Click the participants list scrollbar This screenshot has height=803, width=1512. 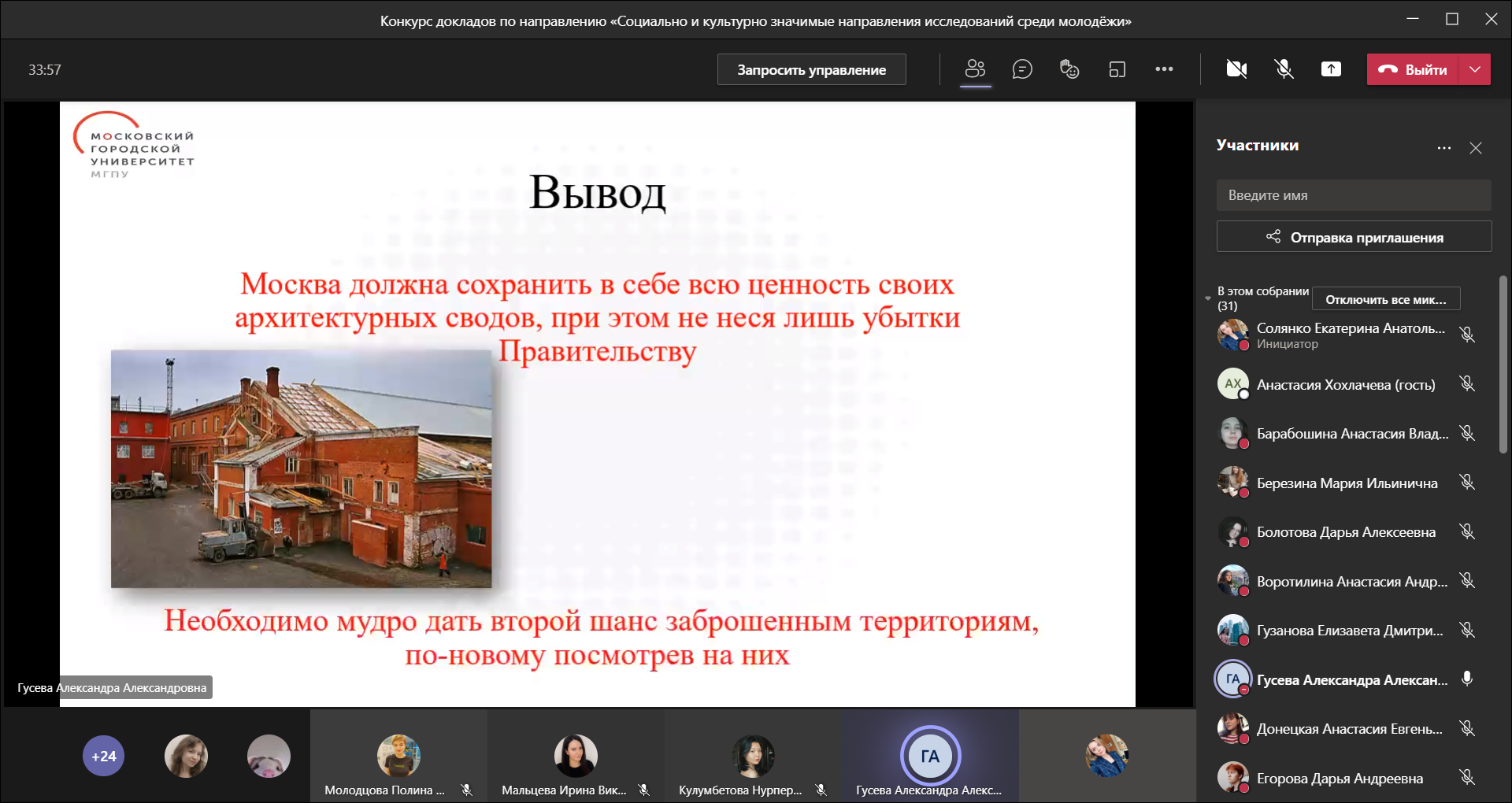(1503, 364)
